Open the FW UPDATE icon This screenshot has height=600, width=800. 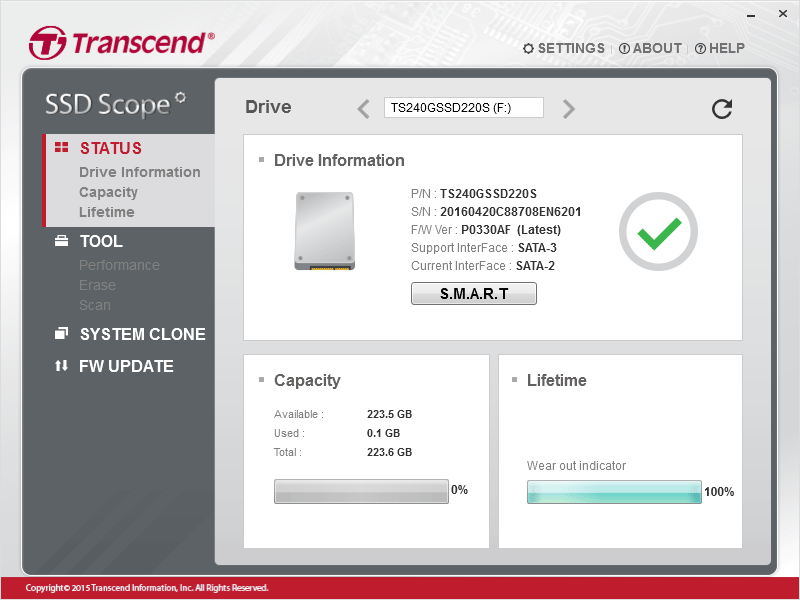pyautogui.click(x=60, y=366)
